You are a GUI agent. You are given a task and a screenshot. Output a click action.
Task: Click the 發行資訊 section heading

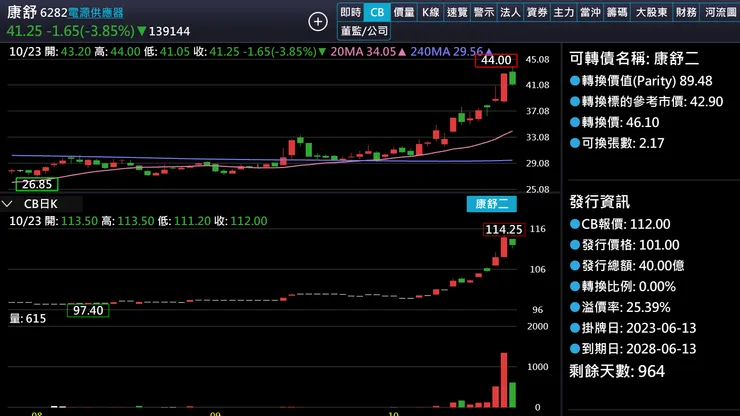(x=599, y=202)
